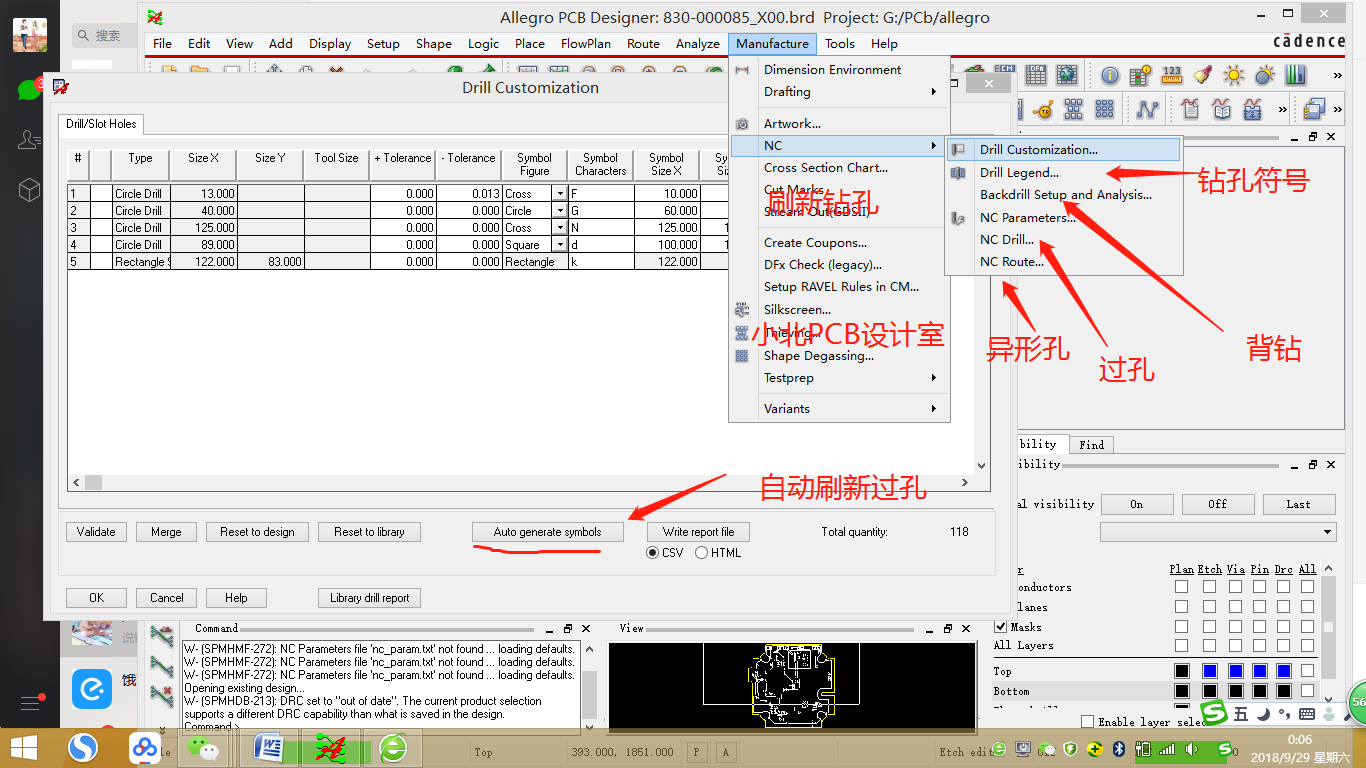This screenshot has height=768, width=1366.
Task: Open the global visibility combo box
Action: click(x=1218, y=532)
